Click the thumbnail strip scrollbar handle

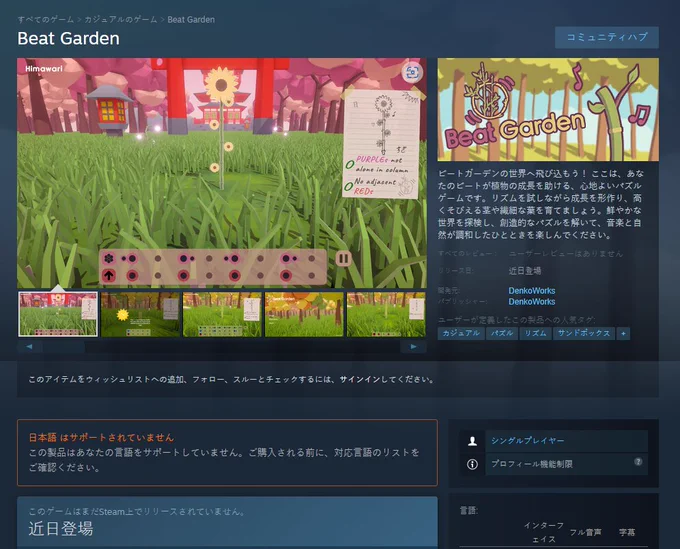tap(63, 346)
